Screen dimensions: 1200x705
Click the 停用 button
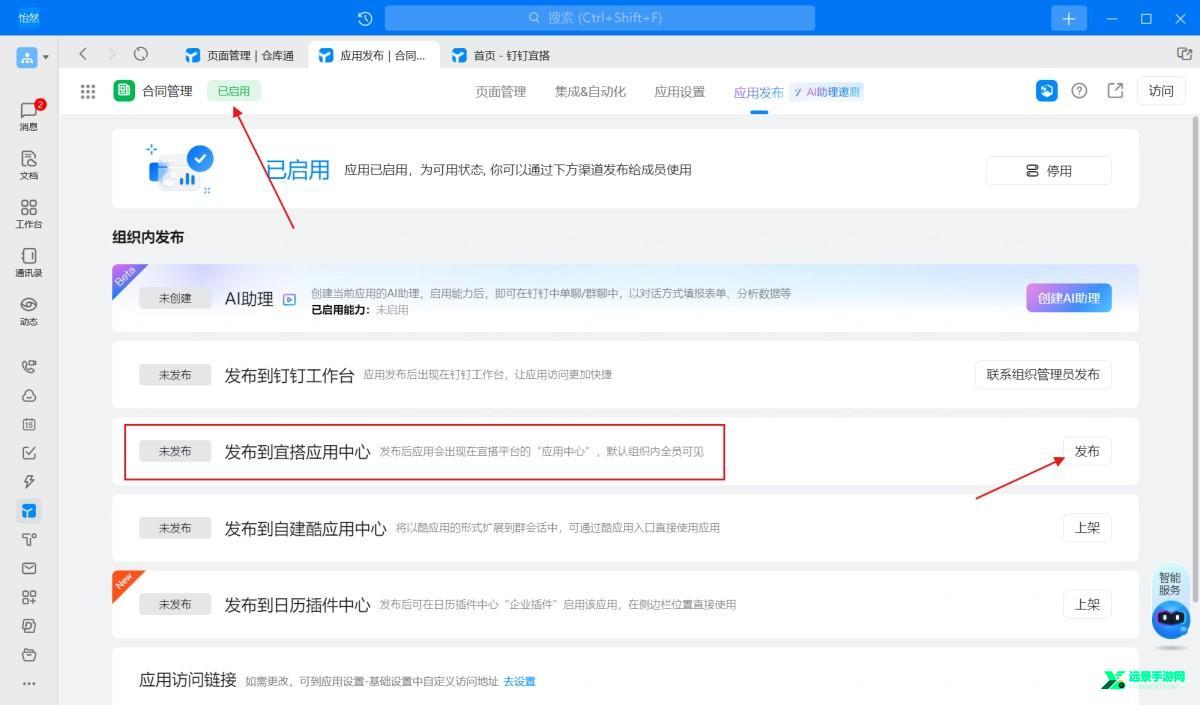click(1048, 171)
